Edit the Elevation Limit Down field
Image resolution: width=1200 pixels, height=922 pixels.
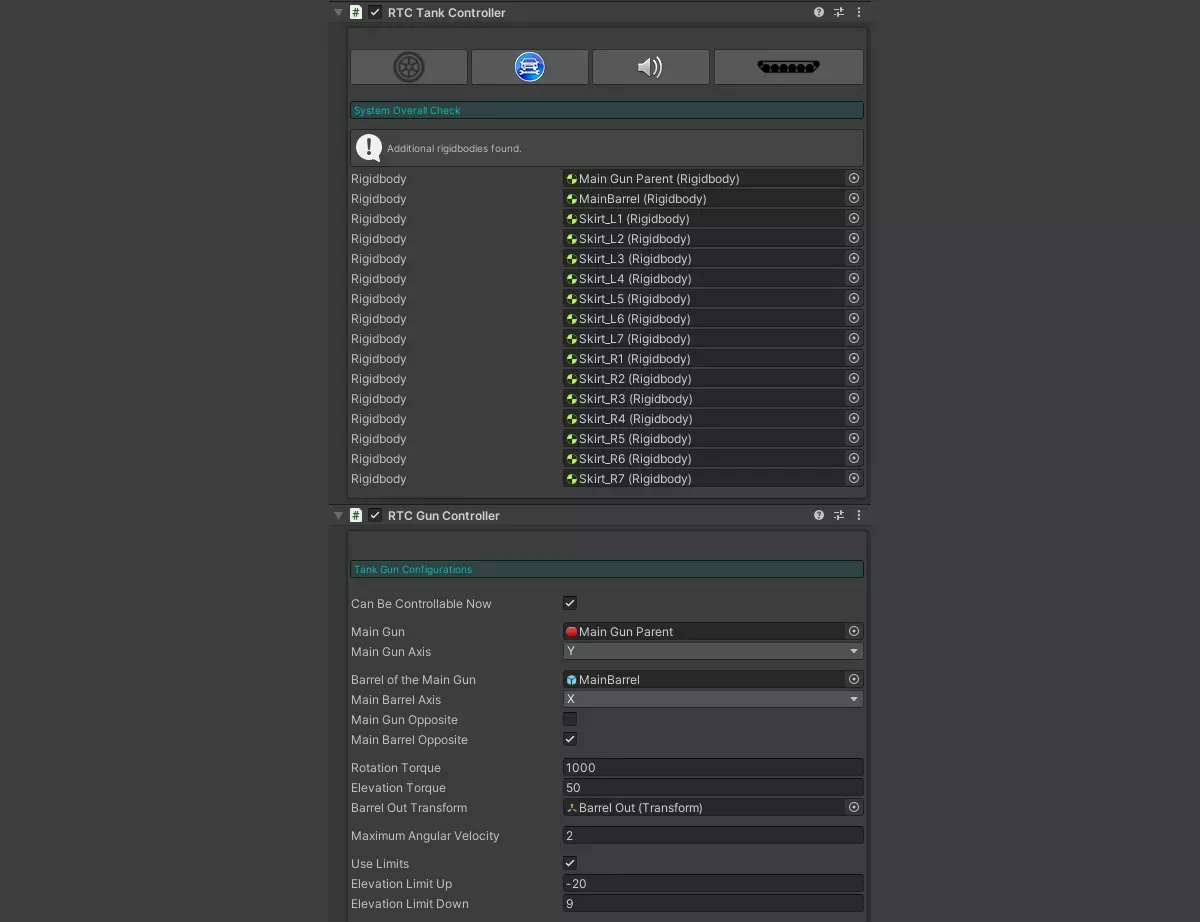[713, 903]
